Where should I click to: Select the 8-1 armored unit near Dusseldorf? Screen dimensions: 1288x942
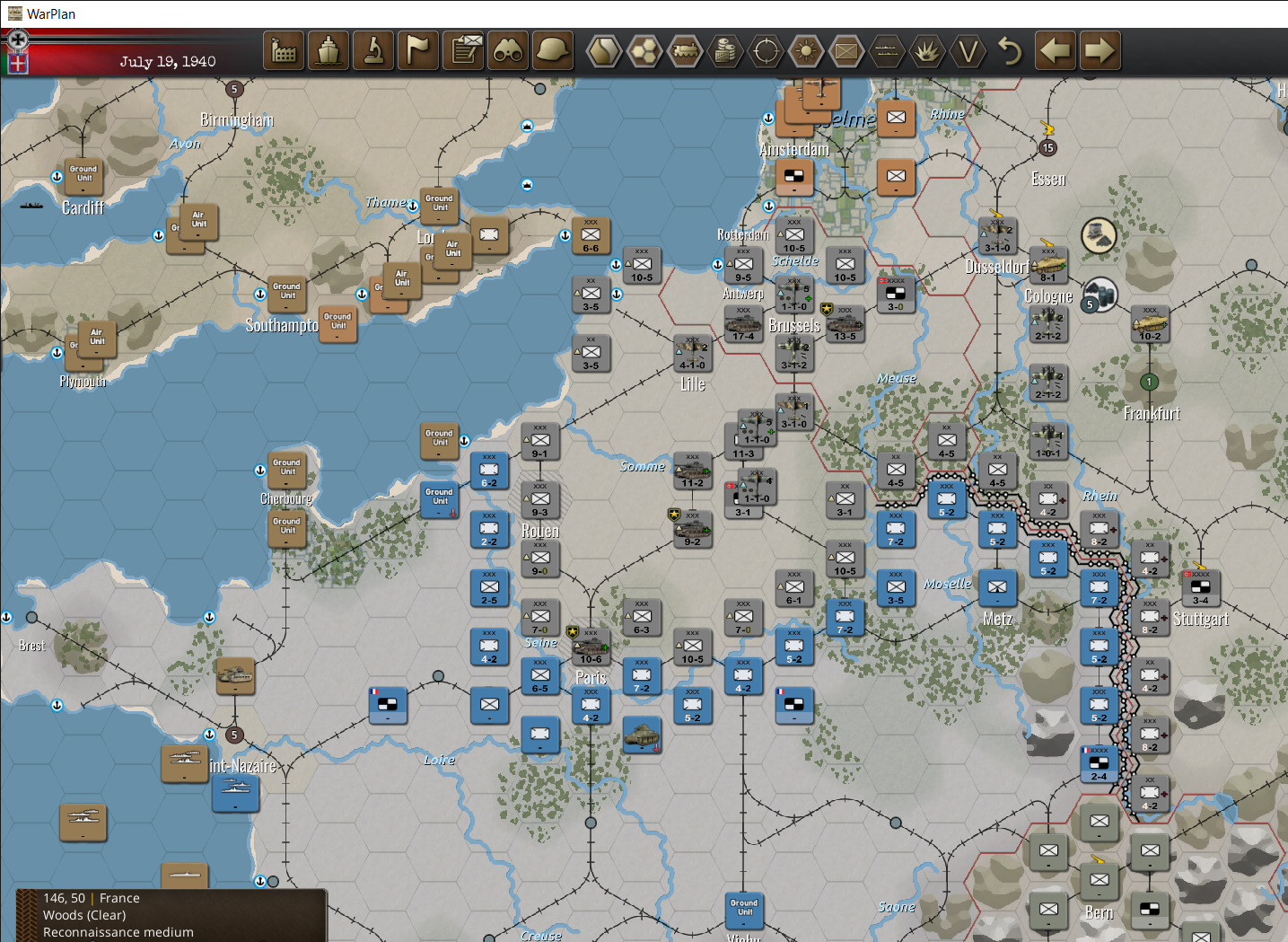point(1048,265)
